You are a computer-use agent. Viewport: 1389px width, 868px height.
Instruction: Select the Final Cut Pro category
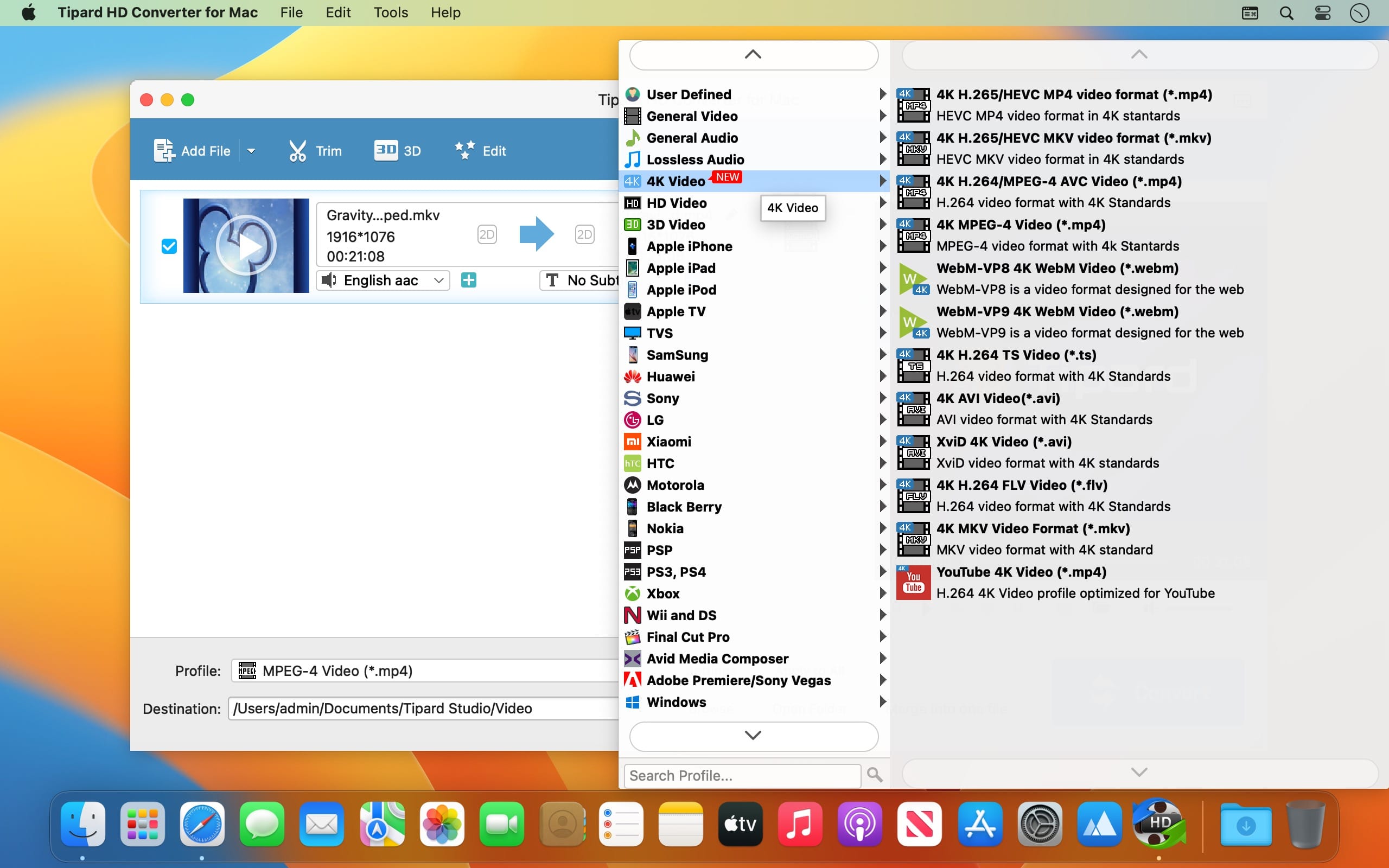(754, 637)
